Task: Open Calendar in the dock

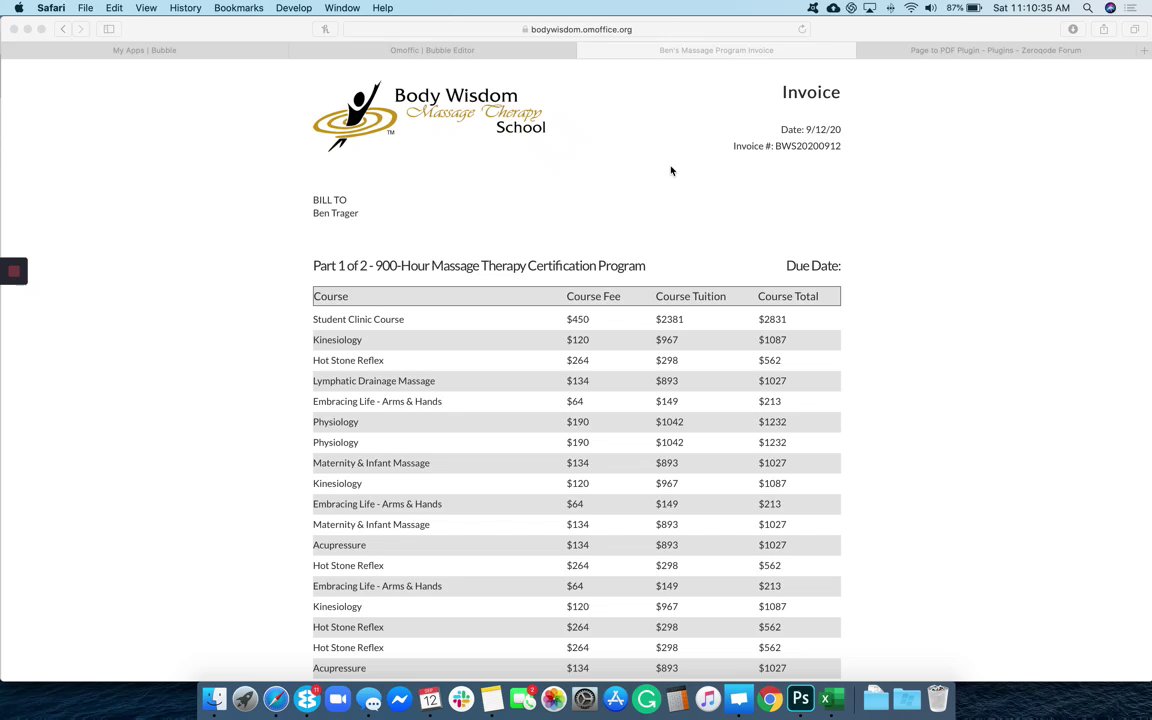Action: click(x=431, y=699)
